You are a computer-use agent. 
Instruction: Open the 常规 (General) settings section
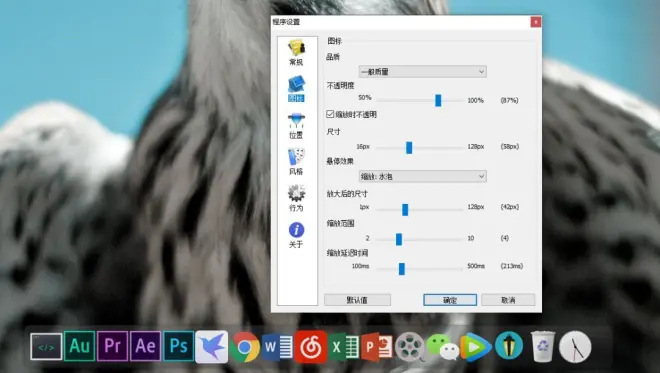click(x=296, y=53)
